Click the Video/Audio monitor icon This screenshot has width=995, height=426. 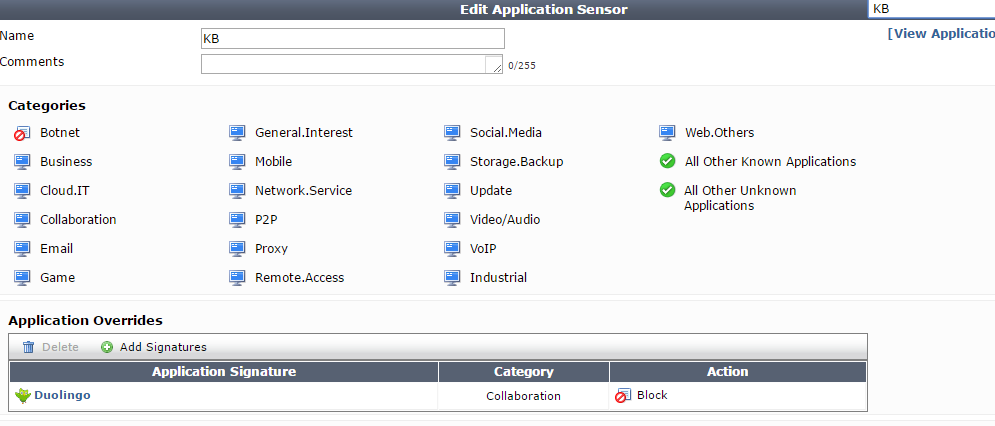tap(452, 220)
